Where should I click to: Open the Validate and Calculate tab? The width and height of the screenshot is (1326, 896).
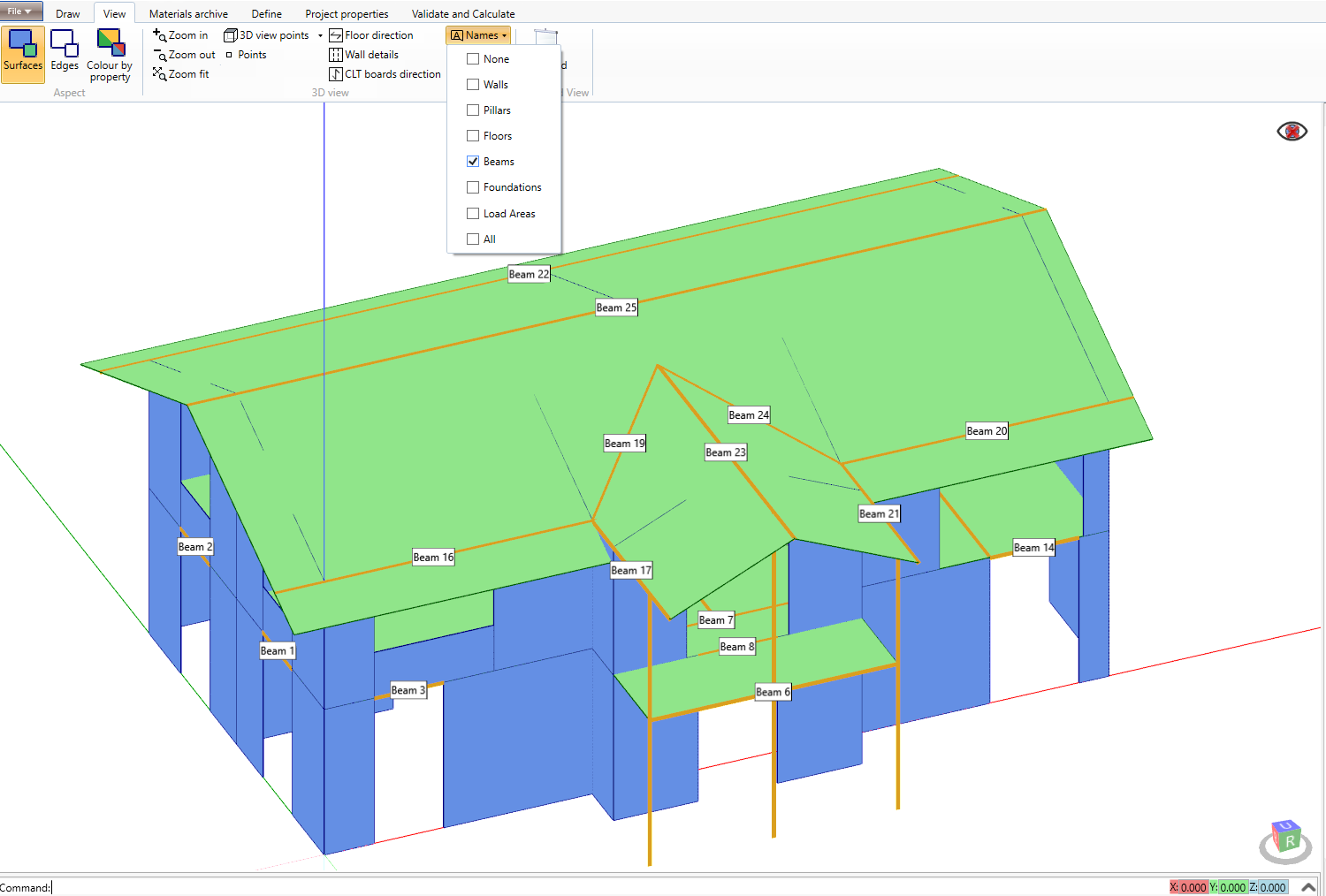pos(463,14)
